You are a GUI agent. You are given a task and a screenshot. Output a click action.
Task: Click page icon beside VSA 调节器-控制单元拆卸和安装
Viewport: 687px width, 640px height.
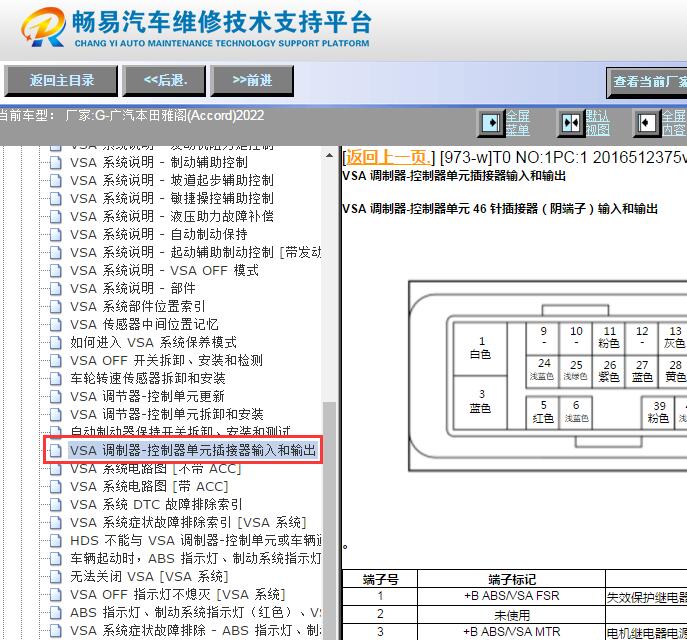click(56, 414)
